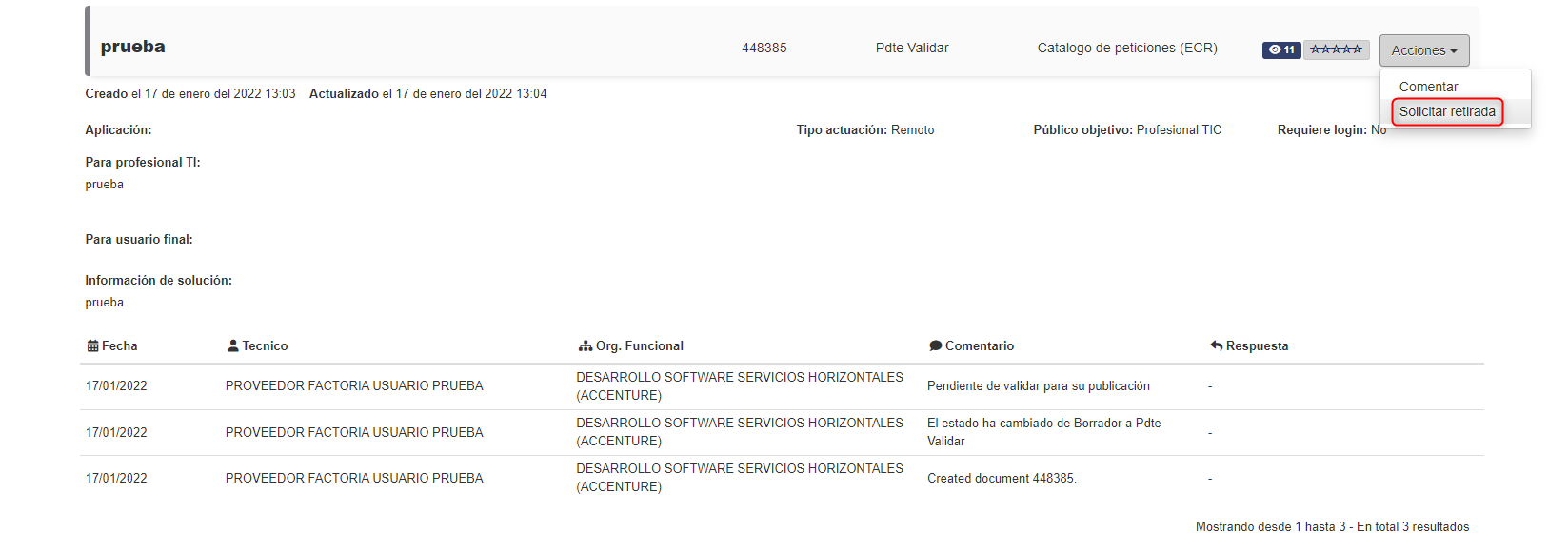Select the Created document 448385 comment row
Viewport: 1568px width, 552px height.
782,478
